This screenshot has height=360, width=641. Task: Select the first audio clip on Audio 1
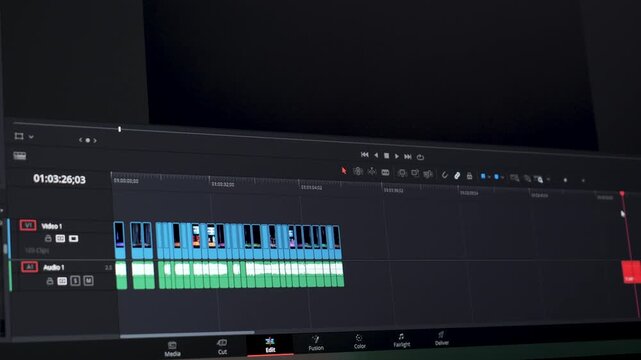coord(121,276)
